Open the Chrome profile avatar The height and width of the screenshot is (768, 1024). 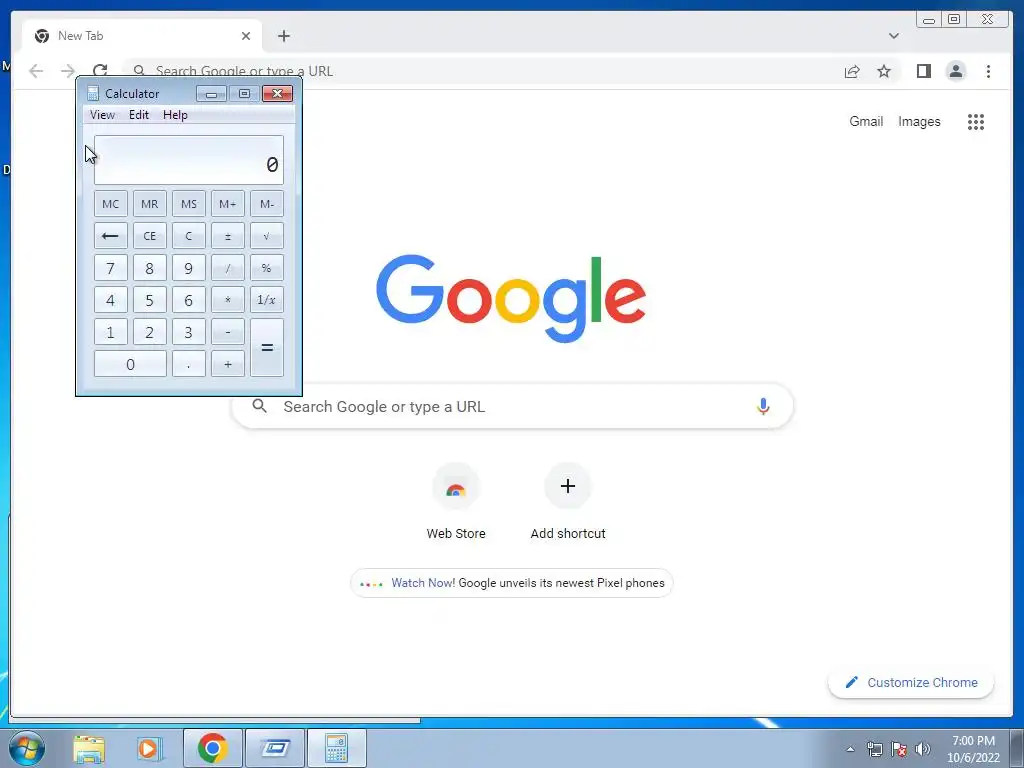coord(955,71)
